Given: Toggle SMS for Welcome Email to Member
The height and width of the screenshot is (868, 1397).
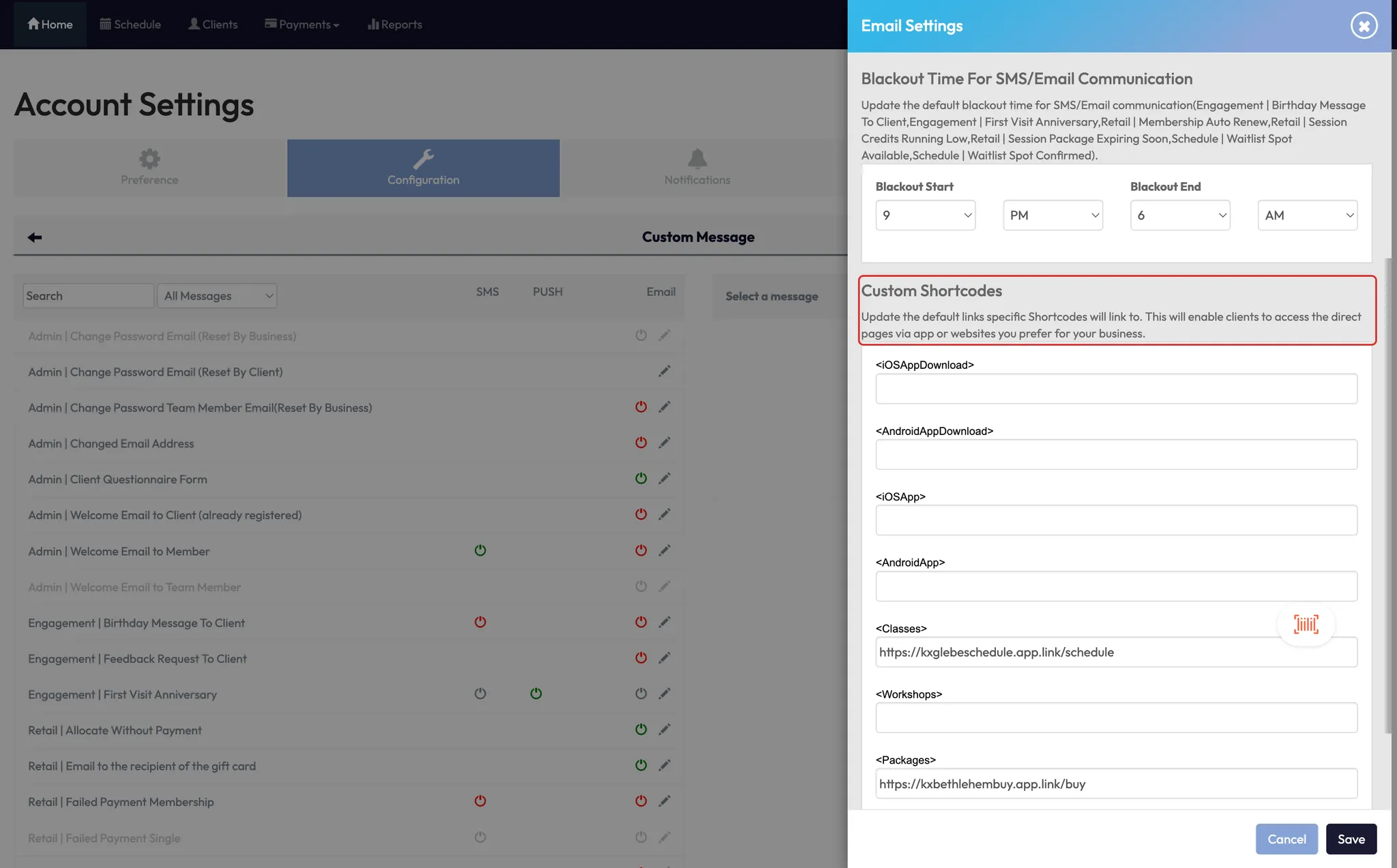Looking at the screenshot, I should click(x=480, y=550).
